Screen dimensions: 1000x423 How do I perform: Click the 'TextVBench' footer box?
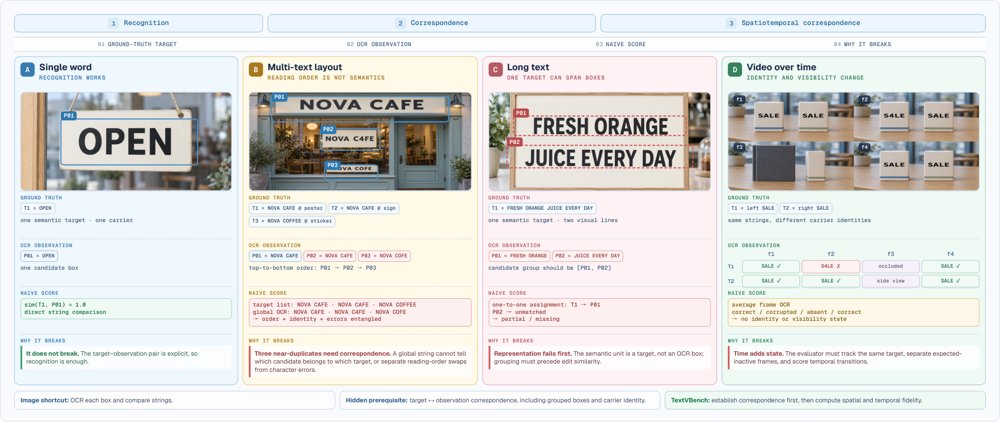(x=825, y=400)
